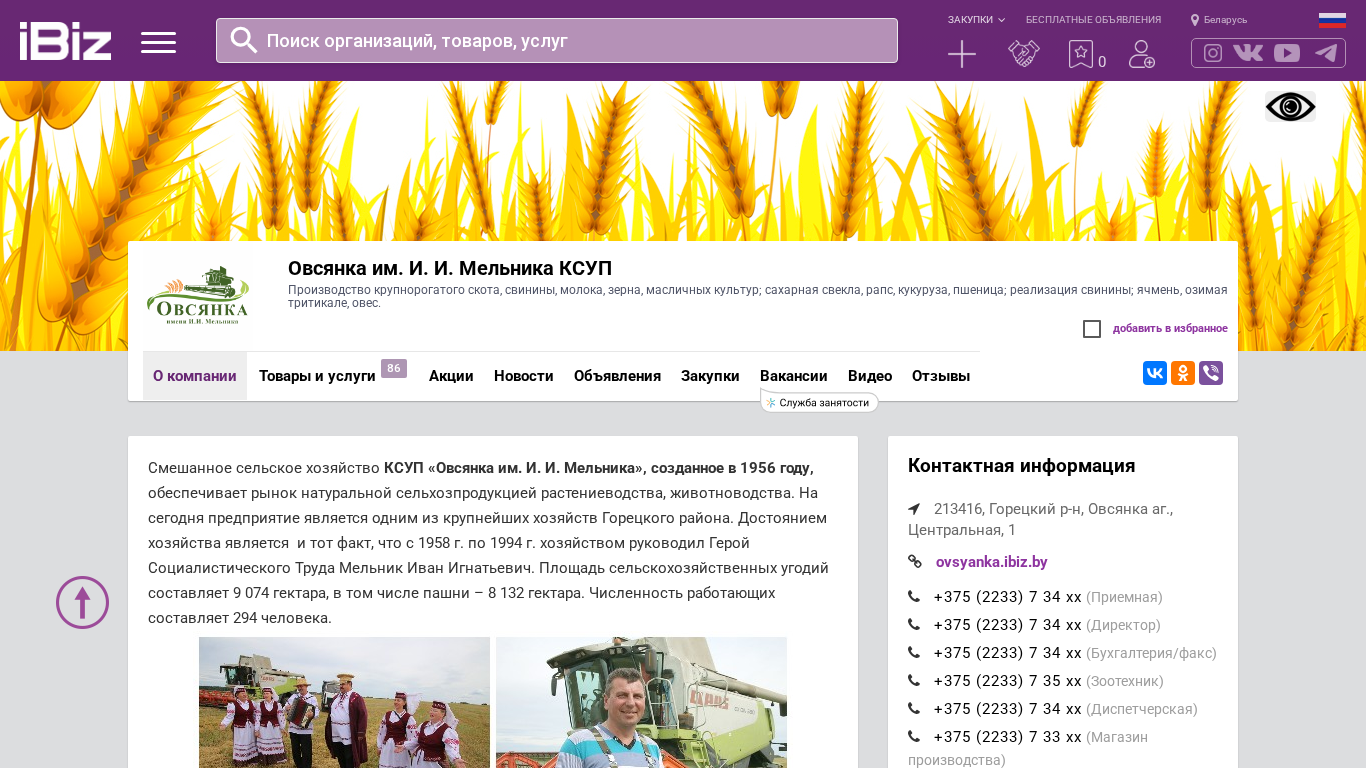
Task: Open the Объявления tab
Action: click(617, 376)
